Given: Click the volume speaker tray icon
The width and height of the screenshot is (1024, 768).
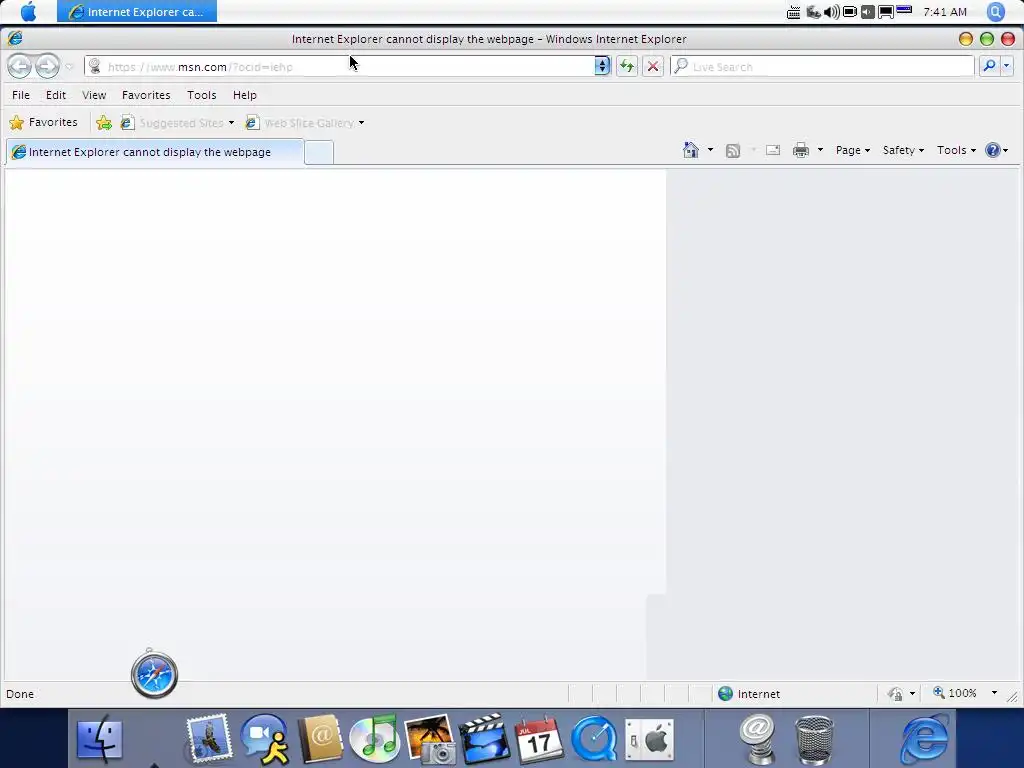Looking at the screenshot, I should [x=831, y=12].
